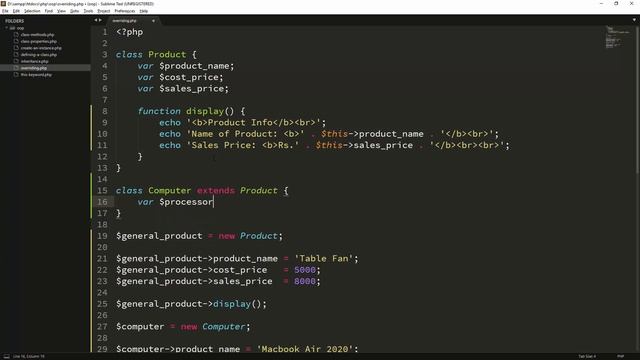Viewport: 640px width, 360px height.
Task: Click line number 16 in the gutter
Action: [x=102, y=202]
